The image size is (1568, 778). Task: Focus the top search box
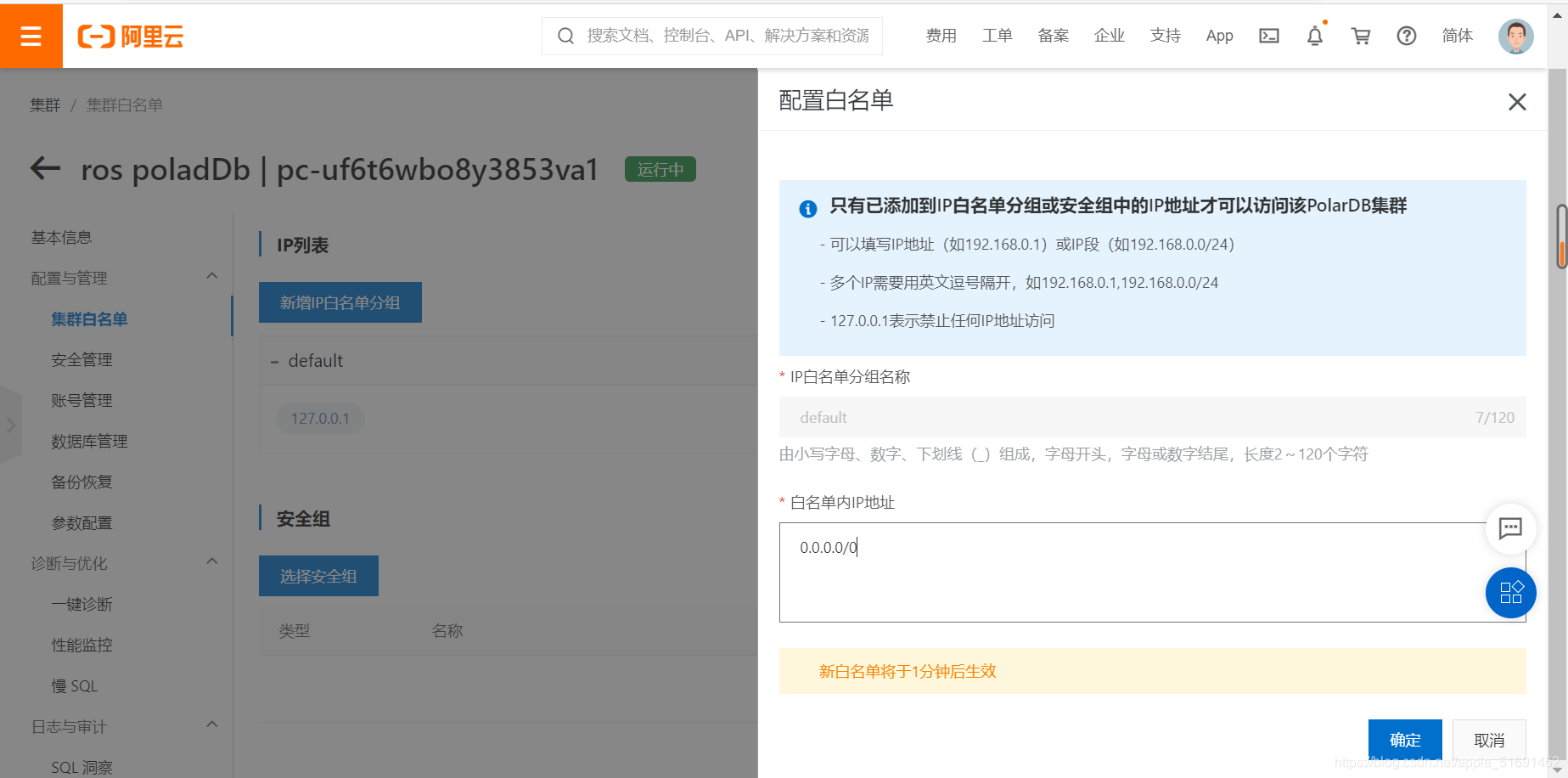711,36
